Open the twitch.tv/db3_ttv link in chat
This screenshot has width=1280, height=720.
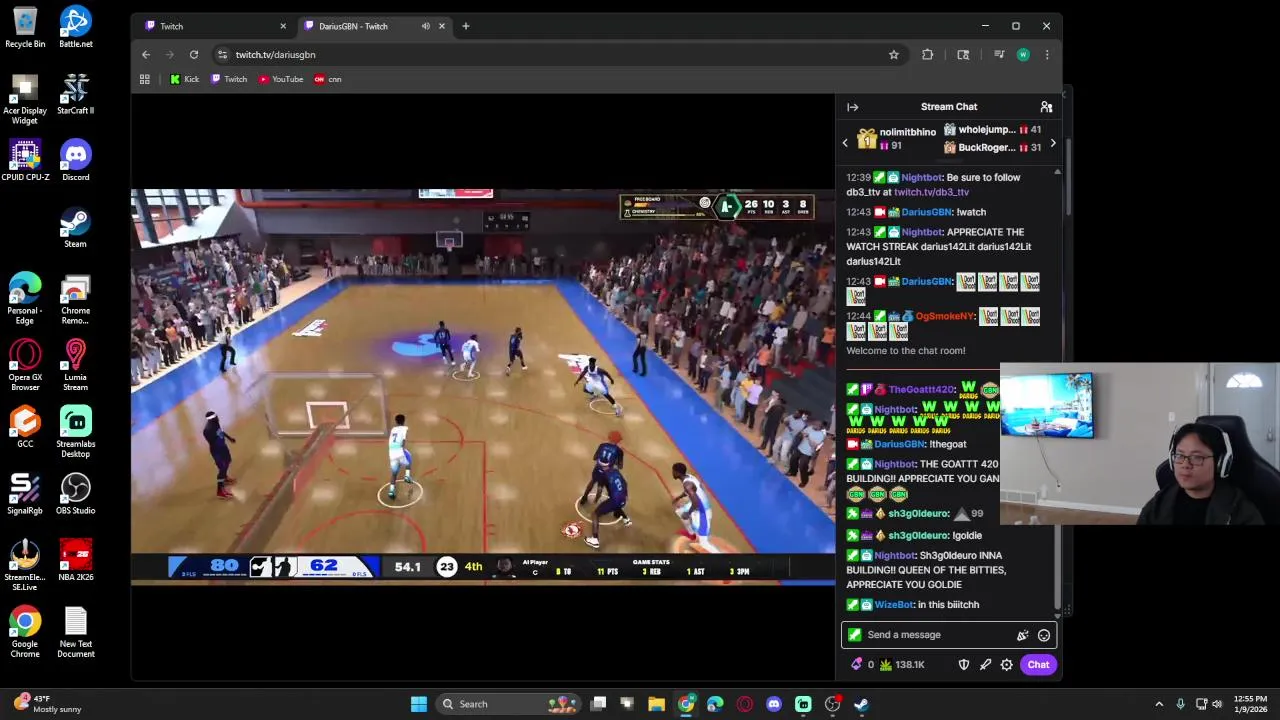[931, 192]
